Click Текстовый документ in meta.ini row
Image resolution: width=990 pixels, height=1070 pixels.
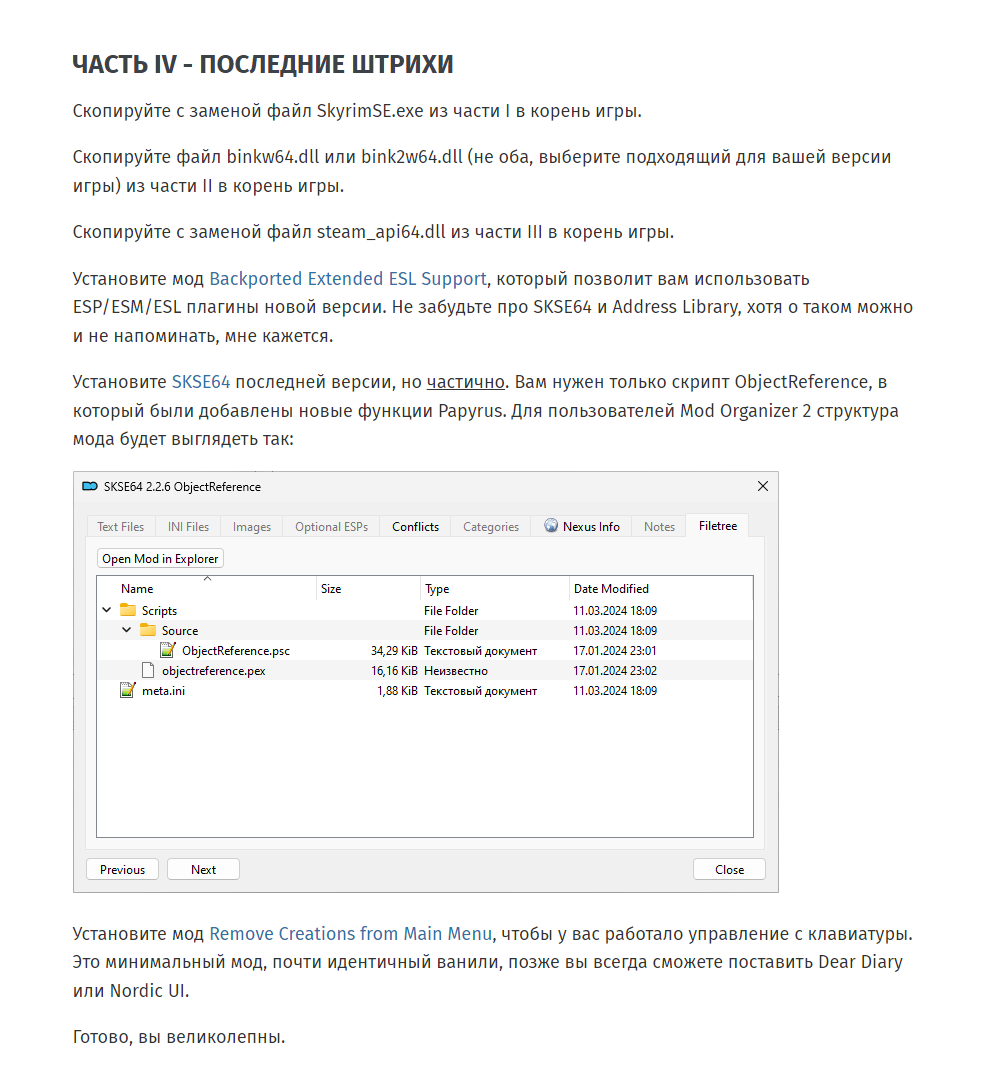tap(480, 691)
